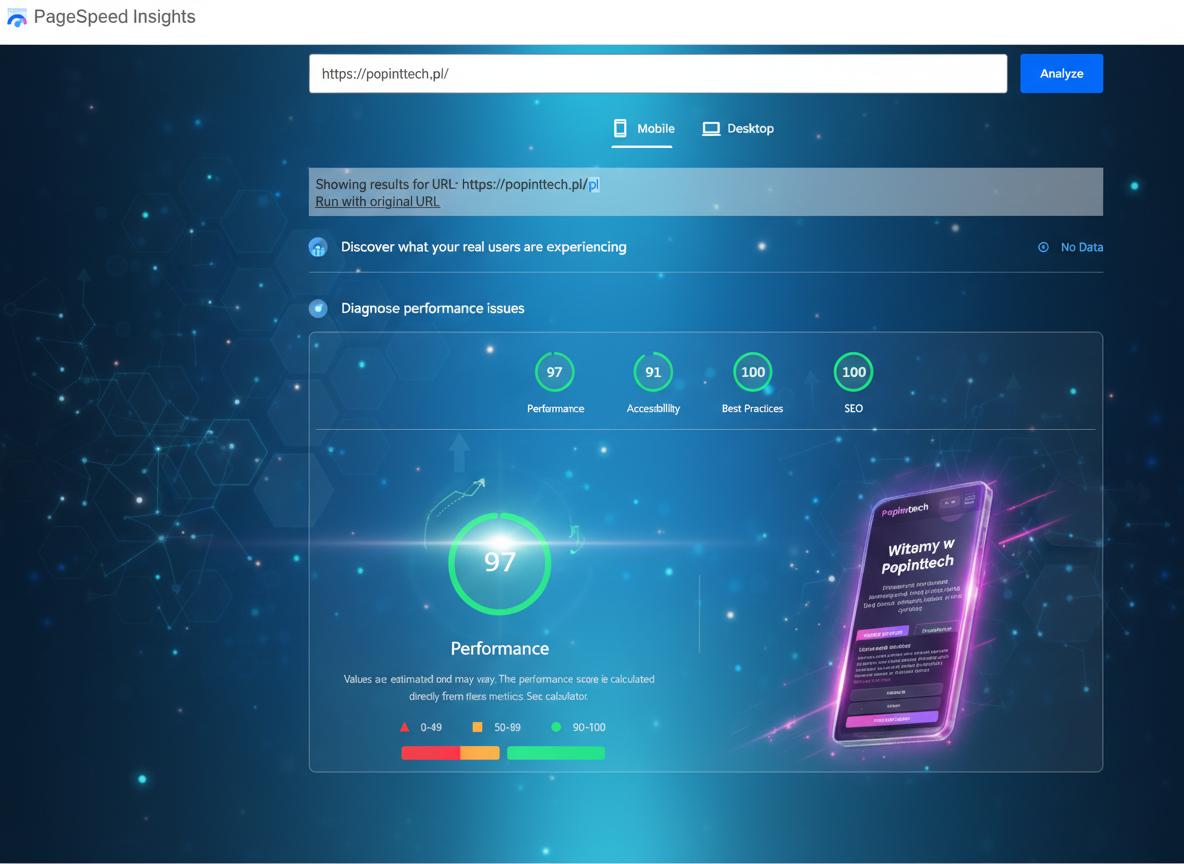Viewport: 1184px width, 864px height.
Task: Click the Popinttech phone screenshot thumbnail
Action: coord(912,613)
